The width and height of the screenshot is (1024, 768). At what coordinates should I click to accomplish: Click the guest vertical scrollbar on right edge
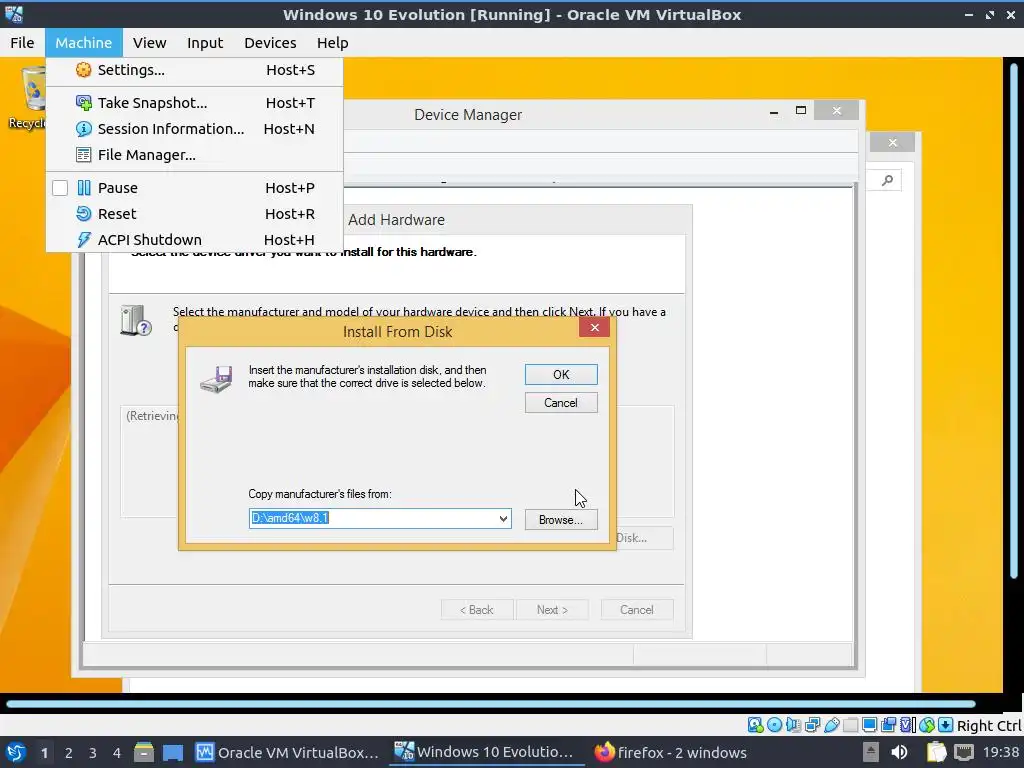pyautogui.click(x=1014, y=320)
